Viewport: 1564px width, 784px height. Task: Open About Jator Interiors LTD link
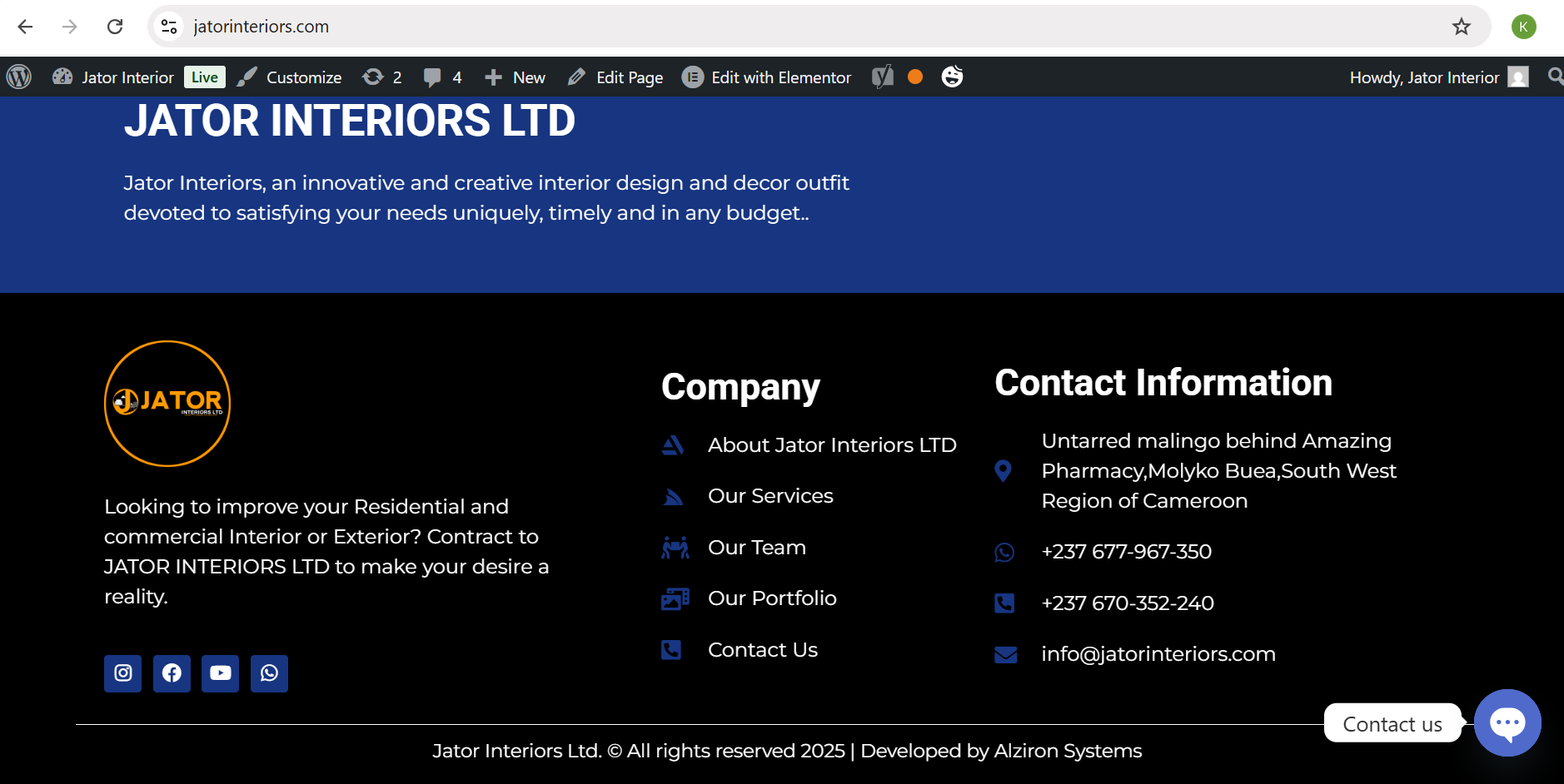(832, 445)
